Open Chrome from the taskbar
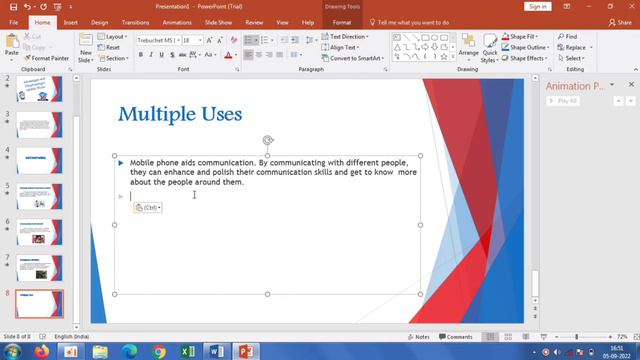 click(x=159, y=351)
